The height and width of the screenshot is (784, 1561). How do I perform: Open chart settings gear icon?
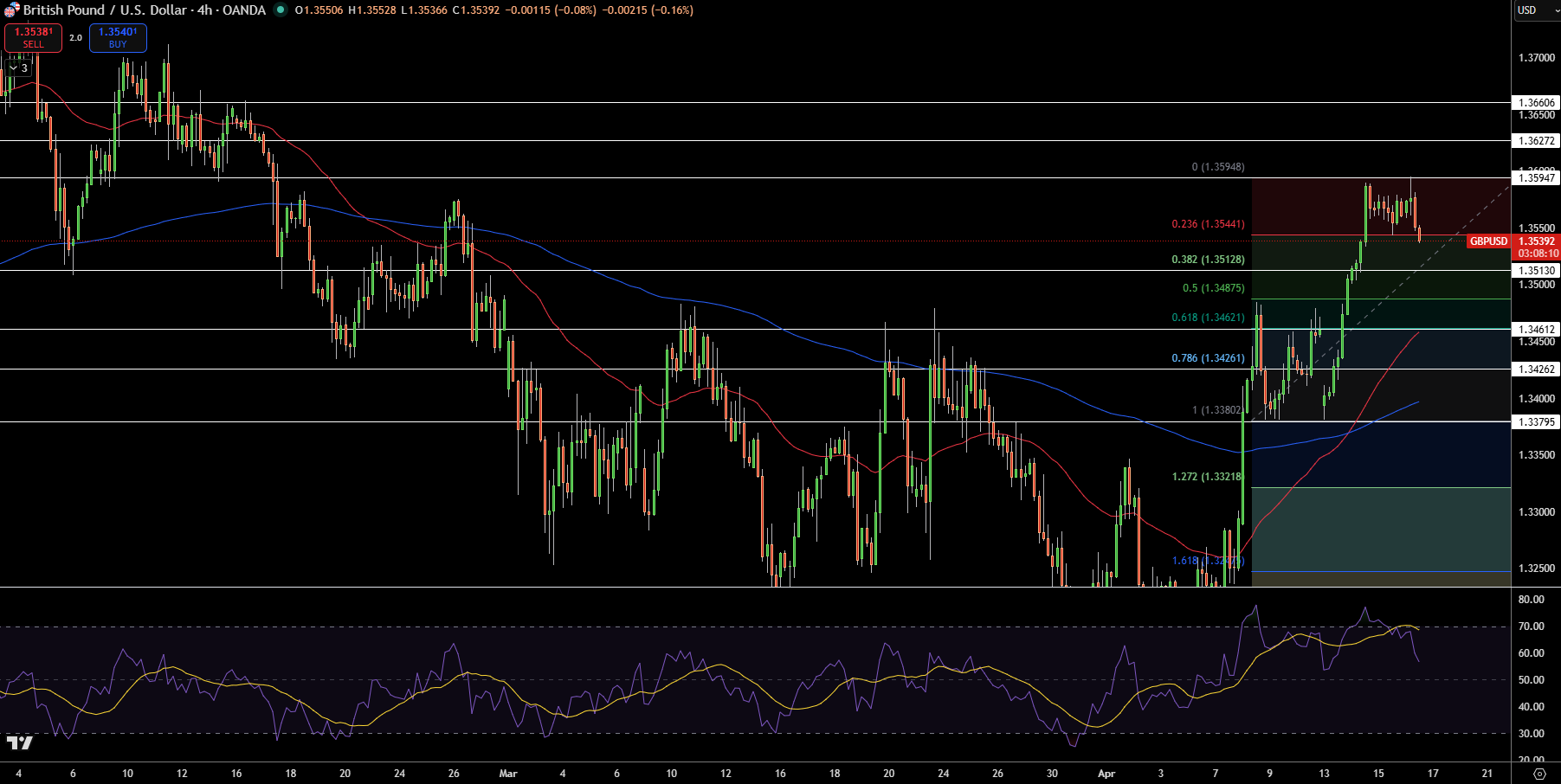click(x=1538, y=774)
